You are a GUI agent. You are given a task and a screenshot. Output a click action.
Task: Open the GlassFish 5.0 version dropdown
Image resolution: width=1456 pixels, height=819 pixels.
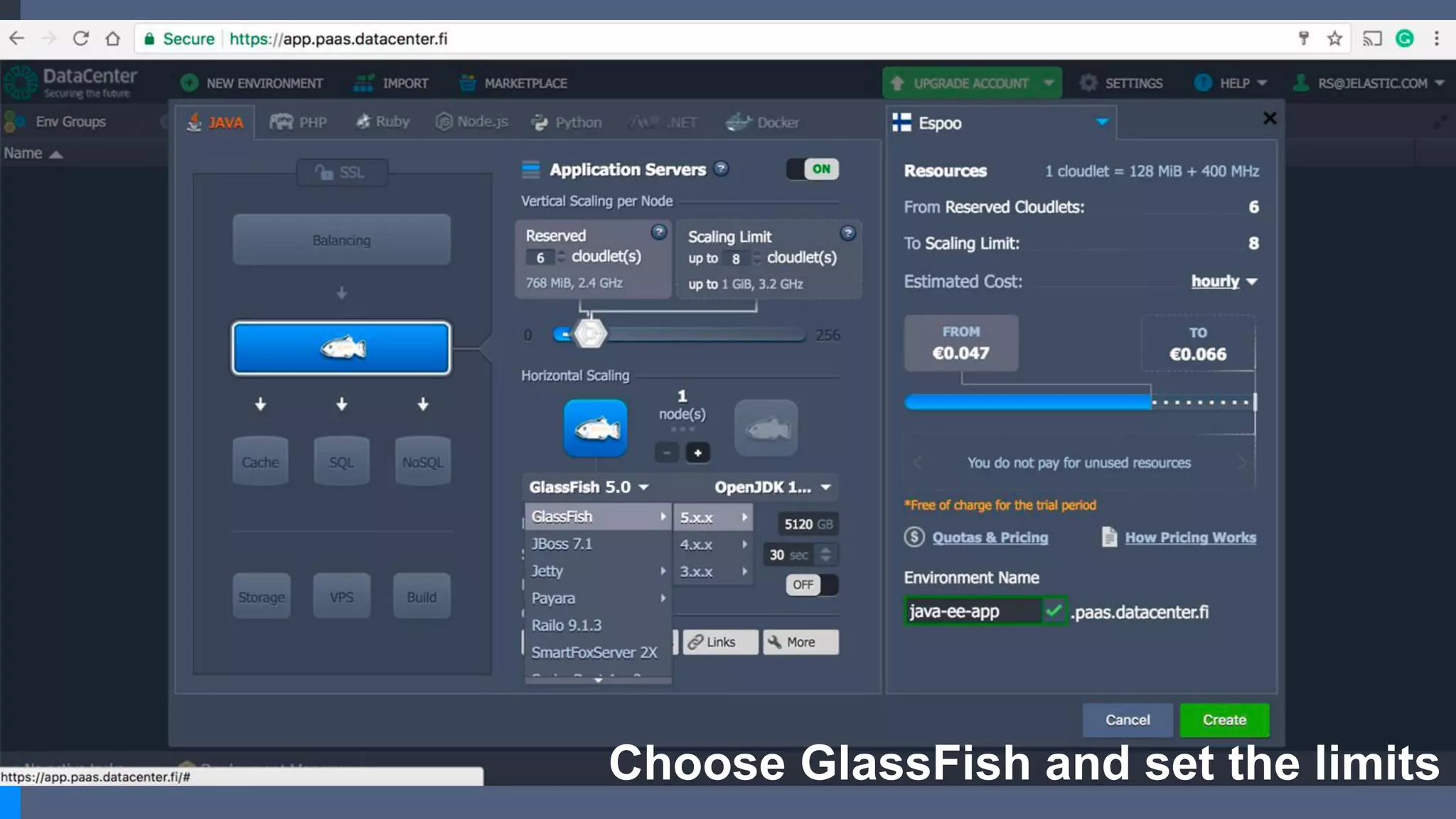(589, 487)
